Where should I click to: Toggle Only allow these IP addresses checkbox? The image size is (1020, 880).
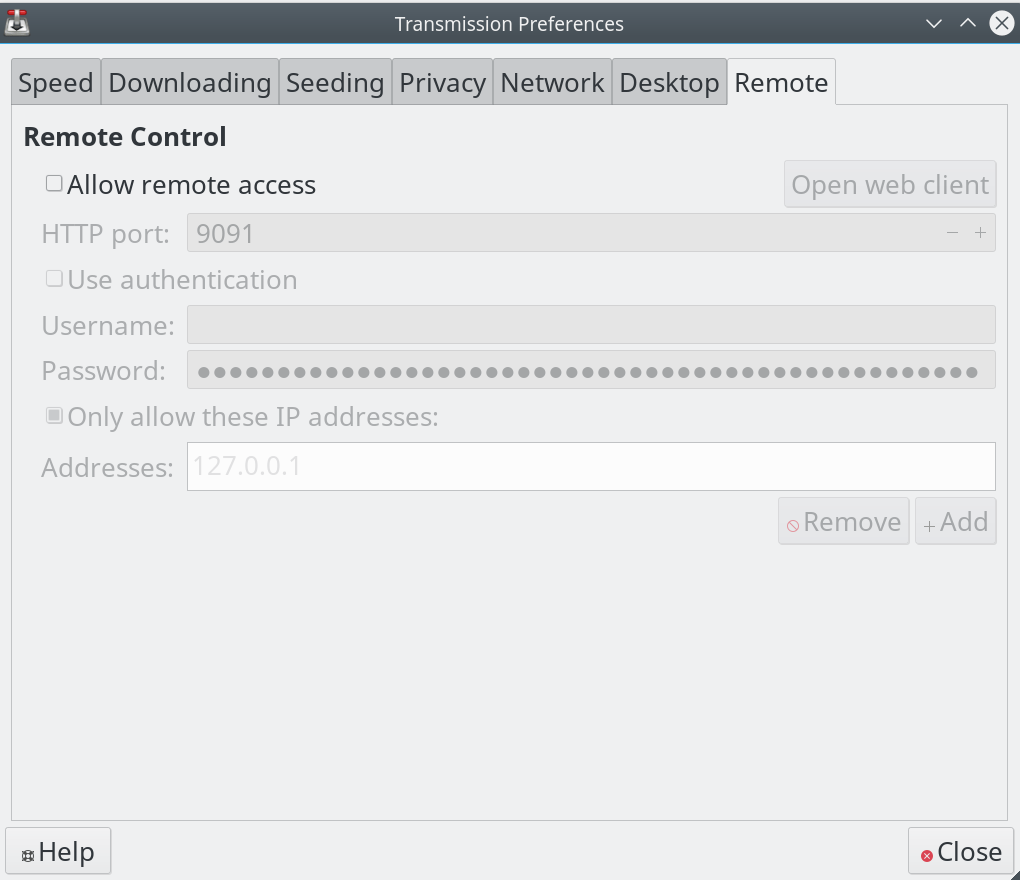click(54, 416)
